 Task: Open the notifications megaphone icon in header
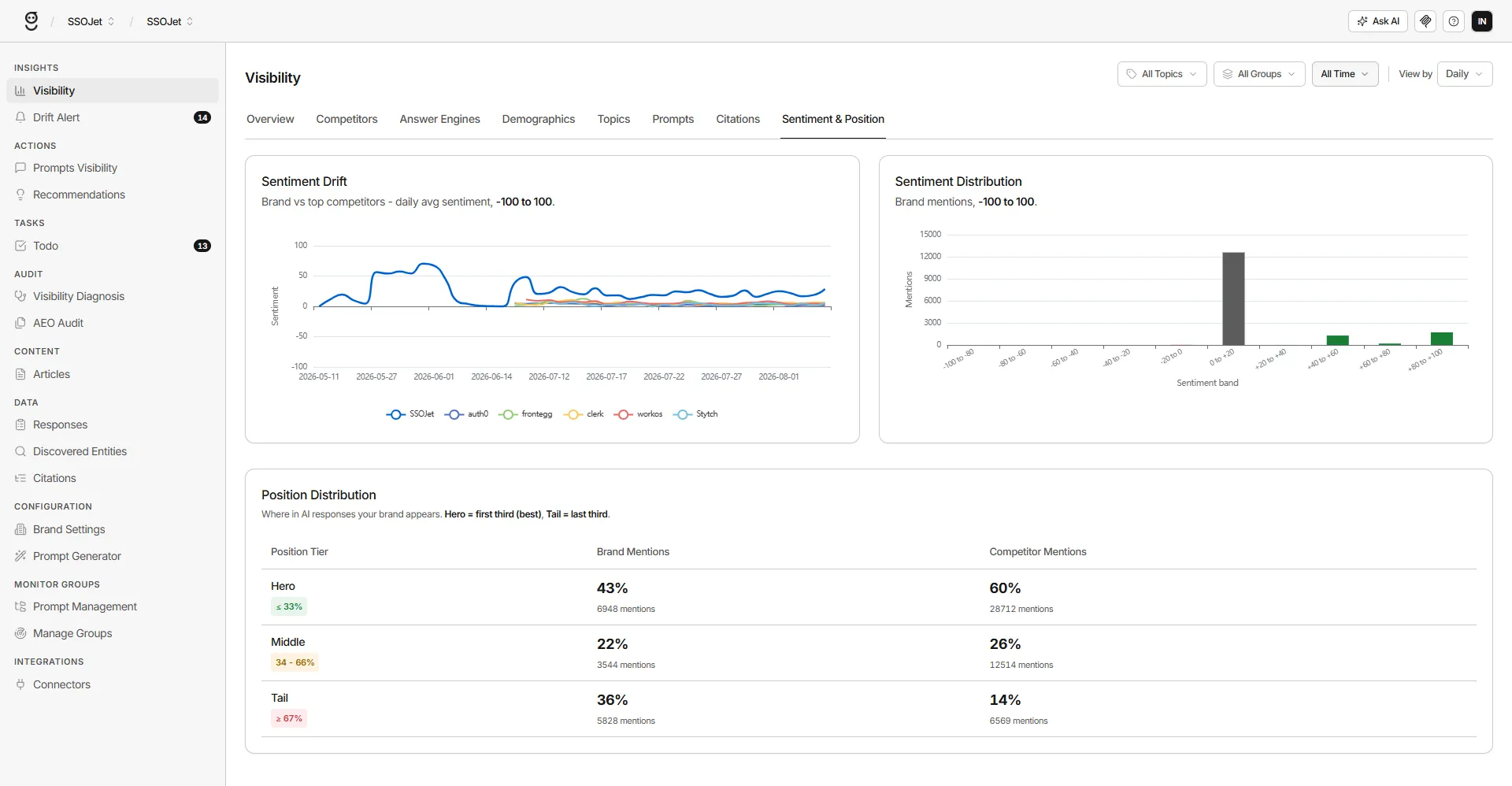[1425, 21]
